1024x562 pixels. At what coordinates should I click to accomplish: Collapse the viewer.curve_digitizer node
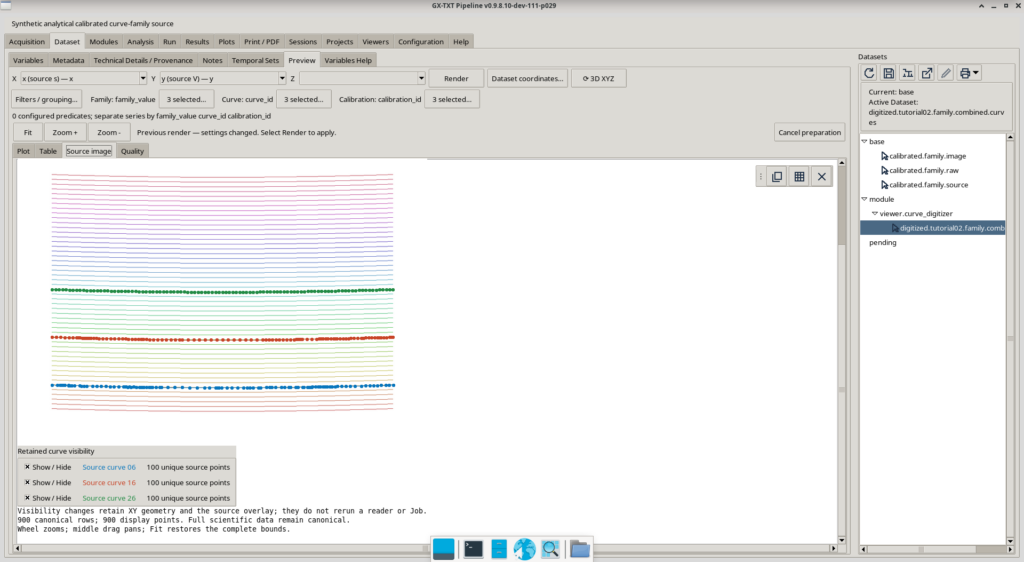874,213
